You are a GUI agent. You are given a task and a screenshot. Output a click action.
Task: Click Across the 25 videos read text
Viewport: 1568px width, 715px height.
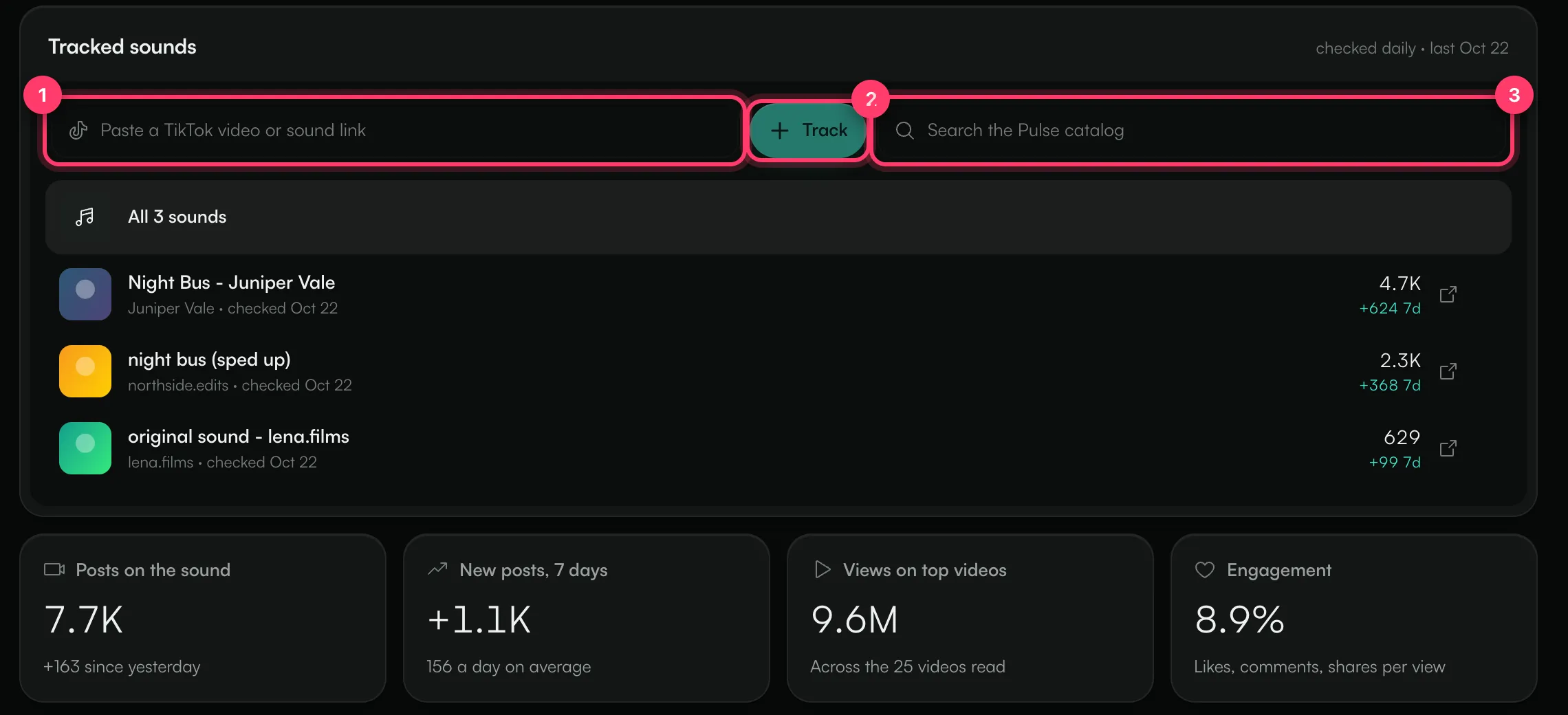point(908,667)
